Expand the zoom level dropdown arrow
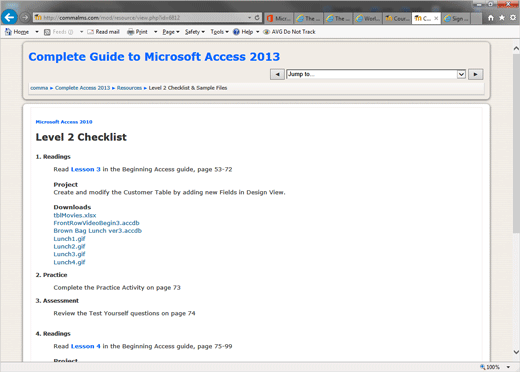 508,367
